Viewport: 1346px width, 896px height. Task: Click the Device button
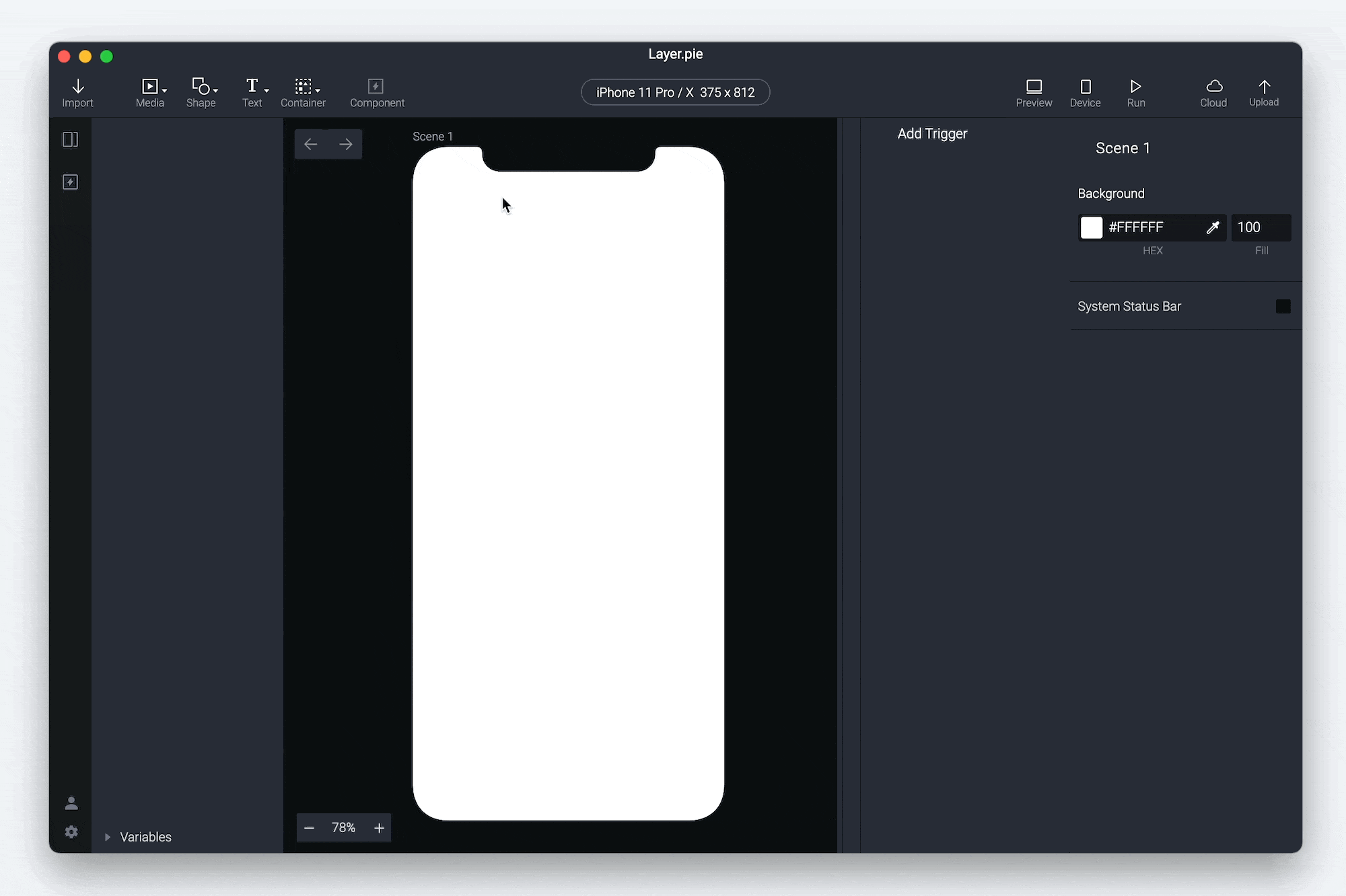point(1085,92)
